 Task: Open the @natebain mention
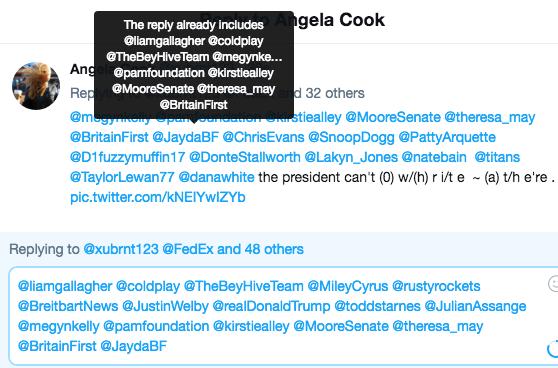(x=434, y=157)
